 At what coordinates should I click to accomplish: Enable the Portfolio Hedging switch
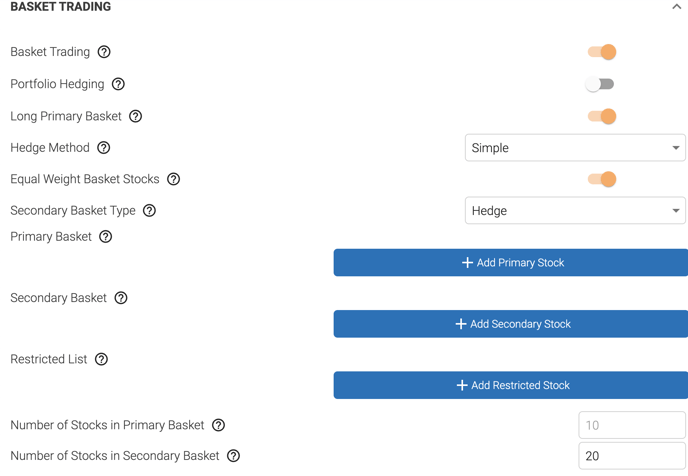[599, 84]
